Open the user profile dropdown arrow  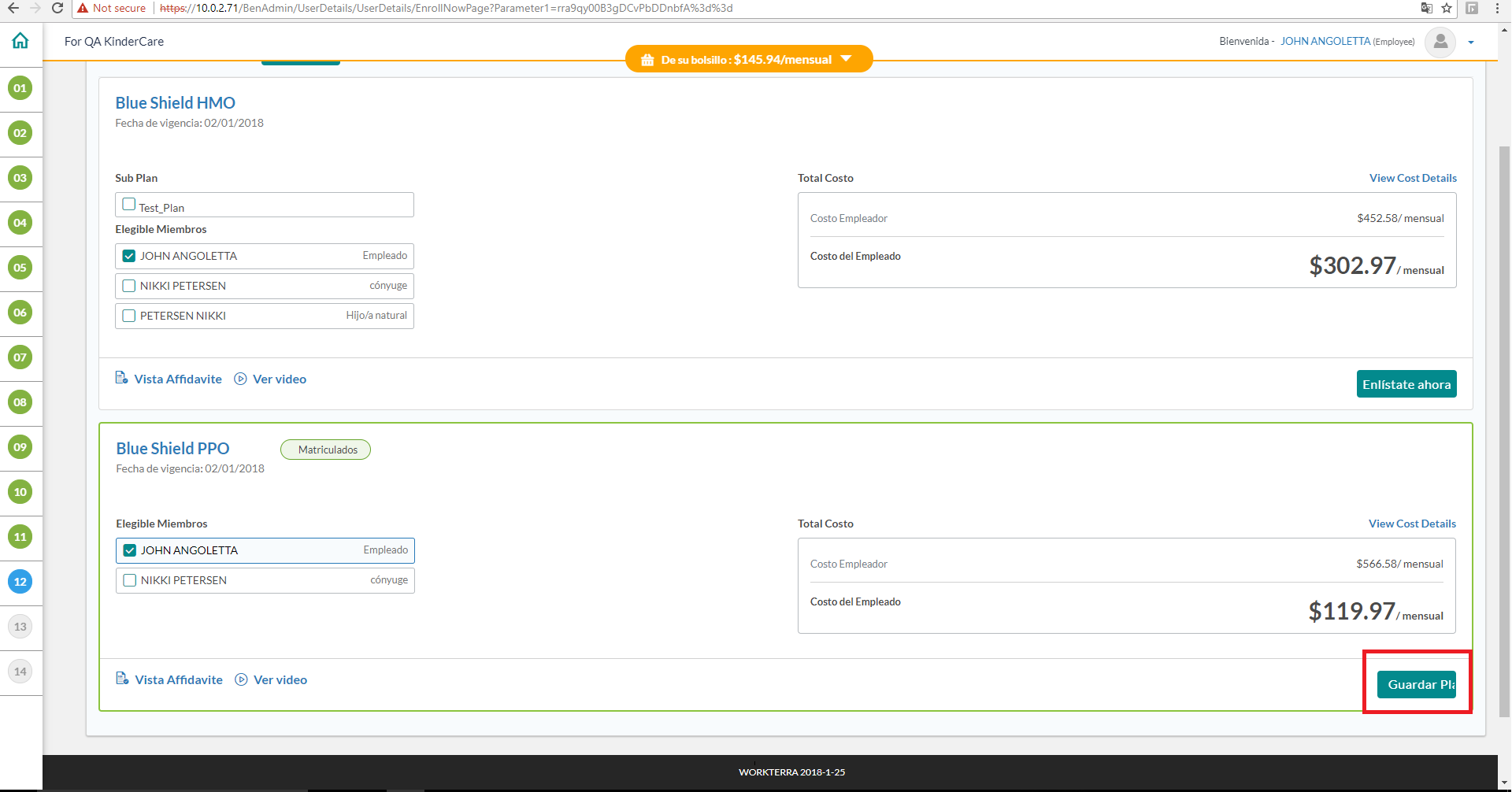coord(1471,43)
